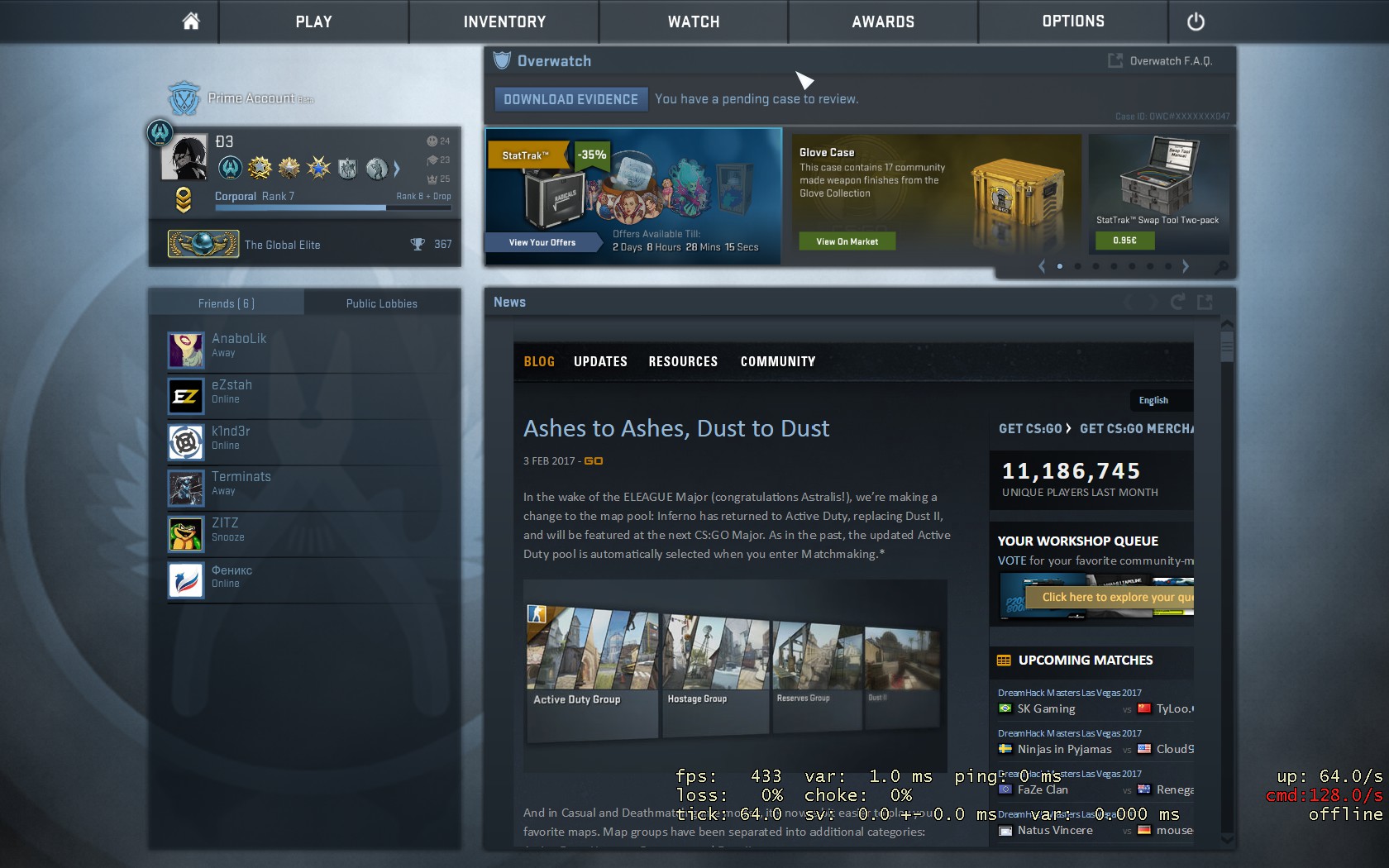
Task: Open the RESOURCES section
Action: 683,361
